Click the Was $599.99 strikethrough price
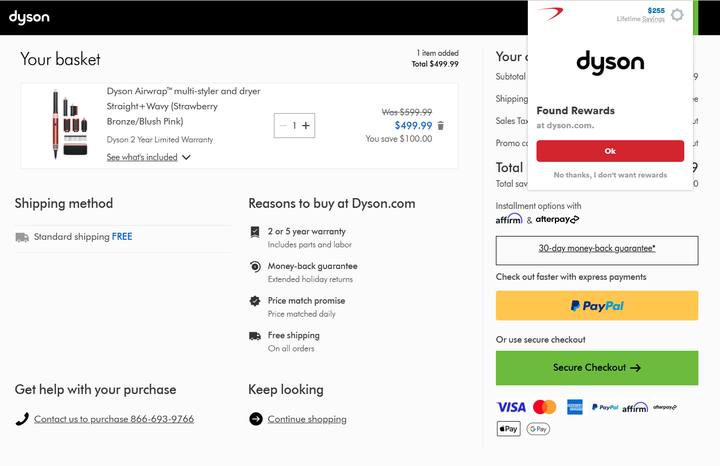 click(407, 112)
